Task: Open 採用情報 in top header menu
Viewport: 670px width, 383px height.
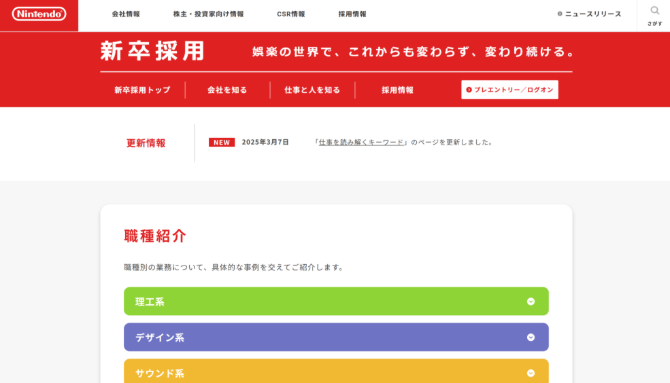Action: point(352,14)
